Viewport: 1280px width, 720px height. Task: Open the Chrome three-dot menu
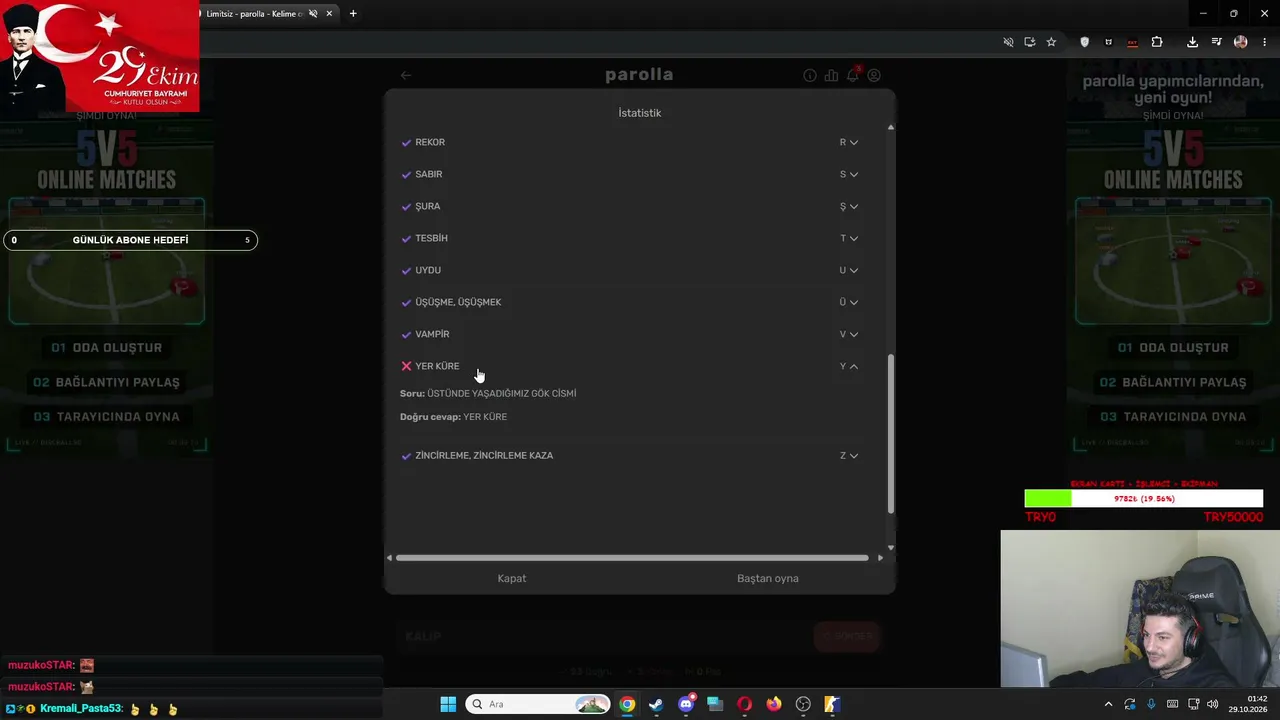1264,42
